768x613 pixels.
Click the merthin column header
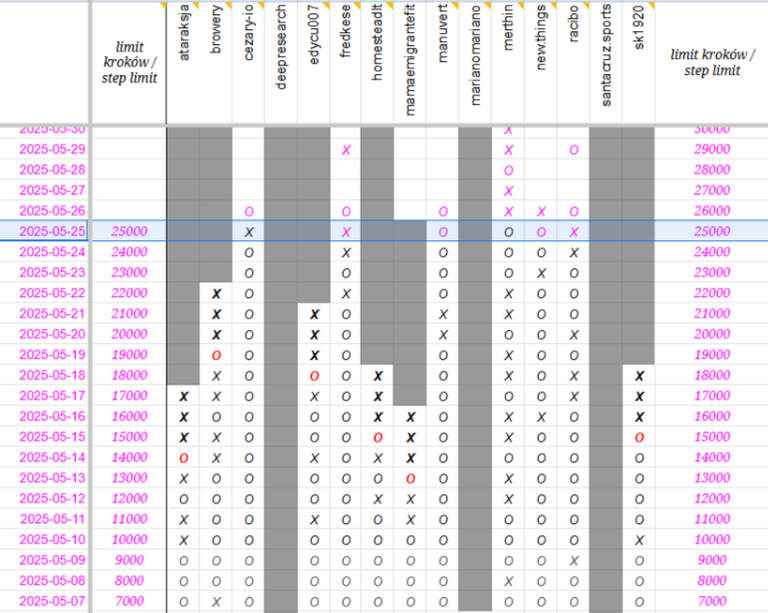pyautogui.click(x=508, y=62)
